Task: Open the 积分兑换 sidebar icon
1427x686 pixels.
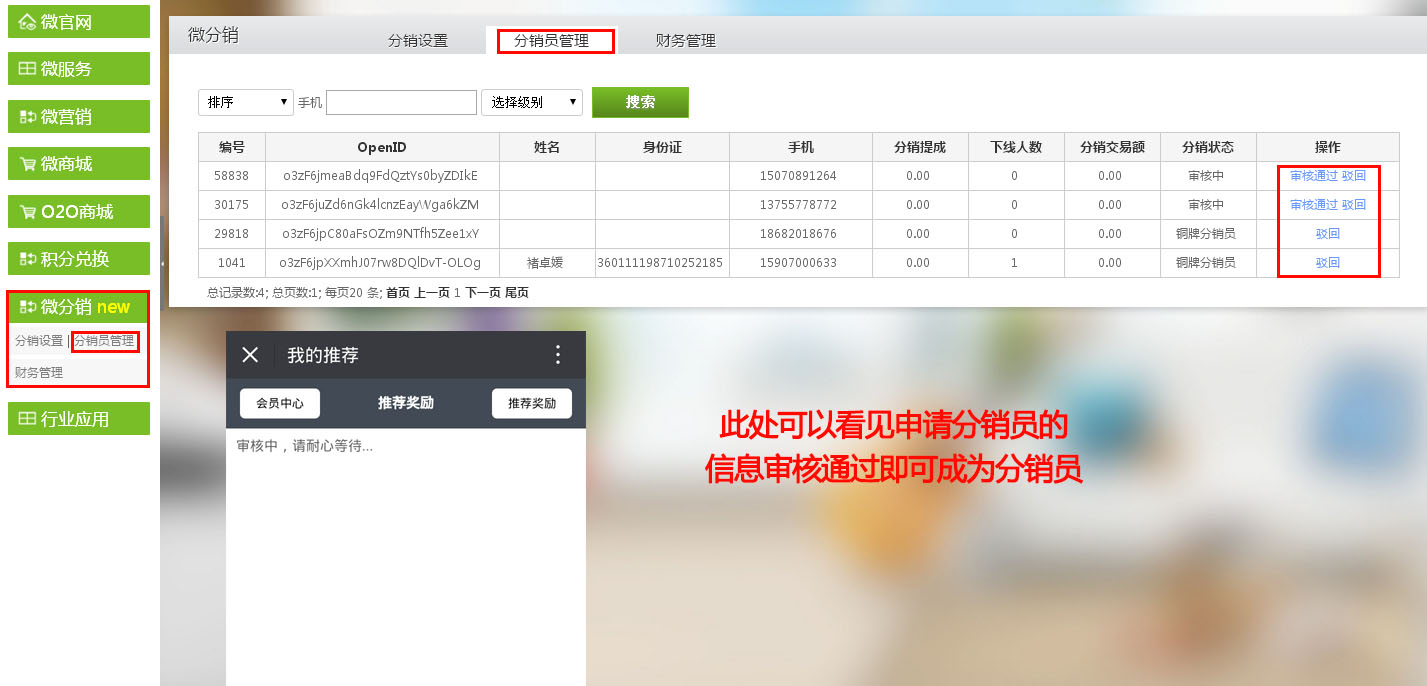Action: pyautogui.click(x=28, y=259)
